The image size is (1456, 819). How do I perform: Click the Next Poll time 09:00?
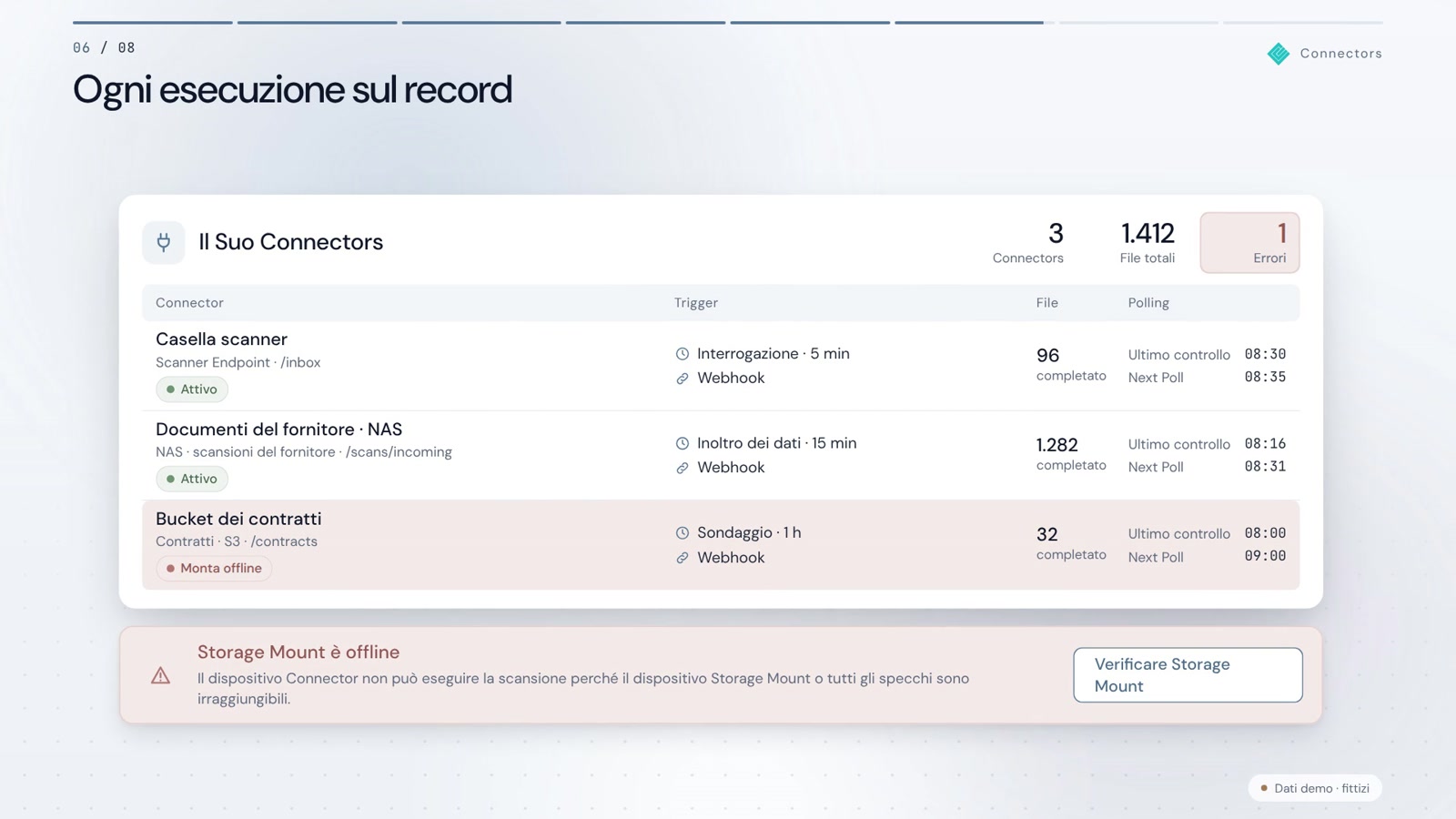point(1265,556)
